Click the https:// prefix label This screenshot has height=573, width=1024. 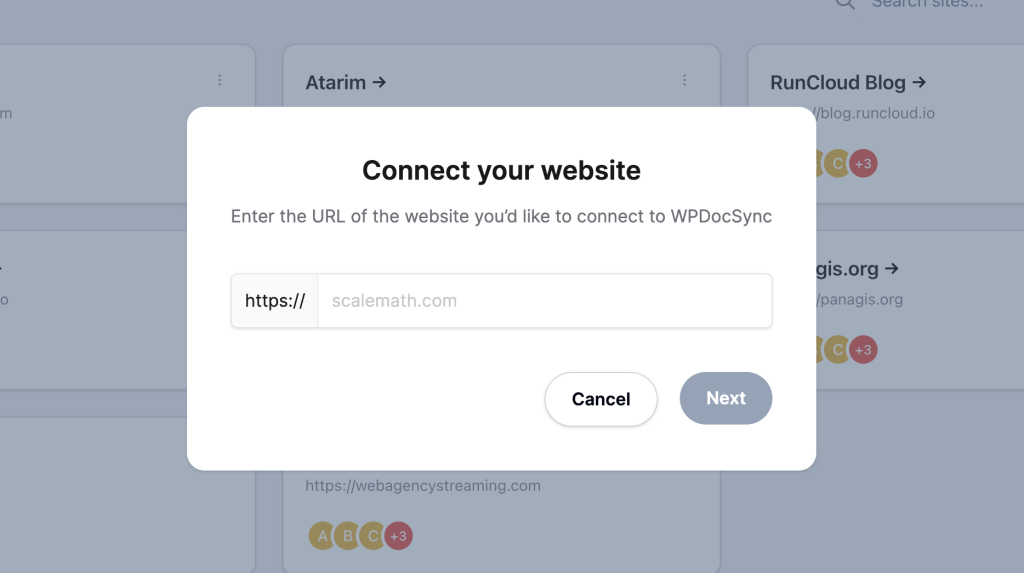275,301
